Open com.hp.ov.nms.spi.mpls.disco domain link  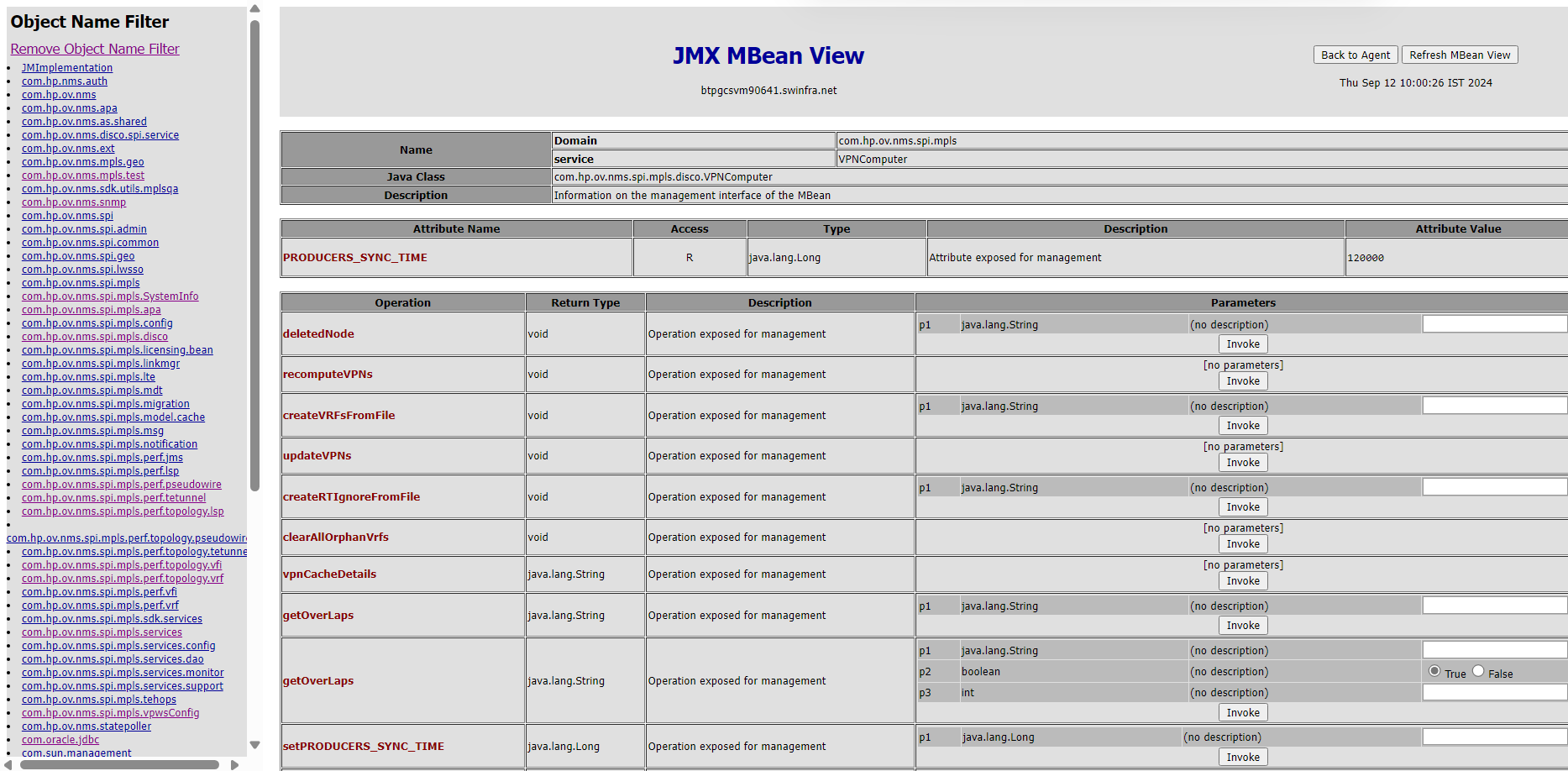[x=95, y=337]
